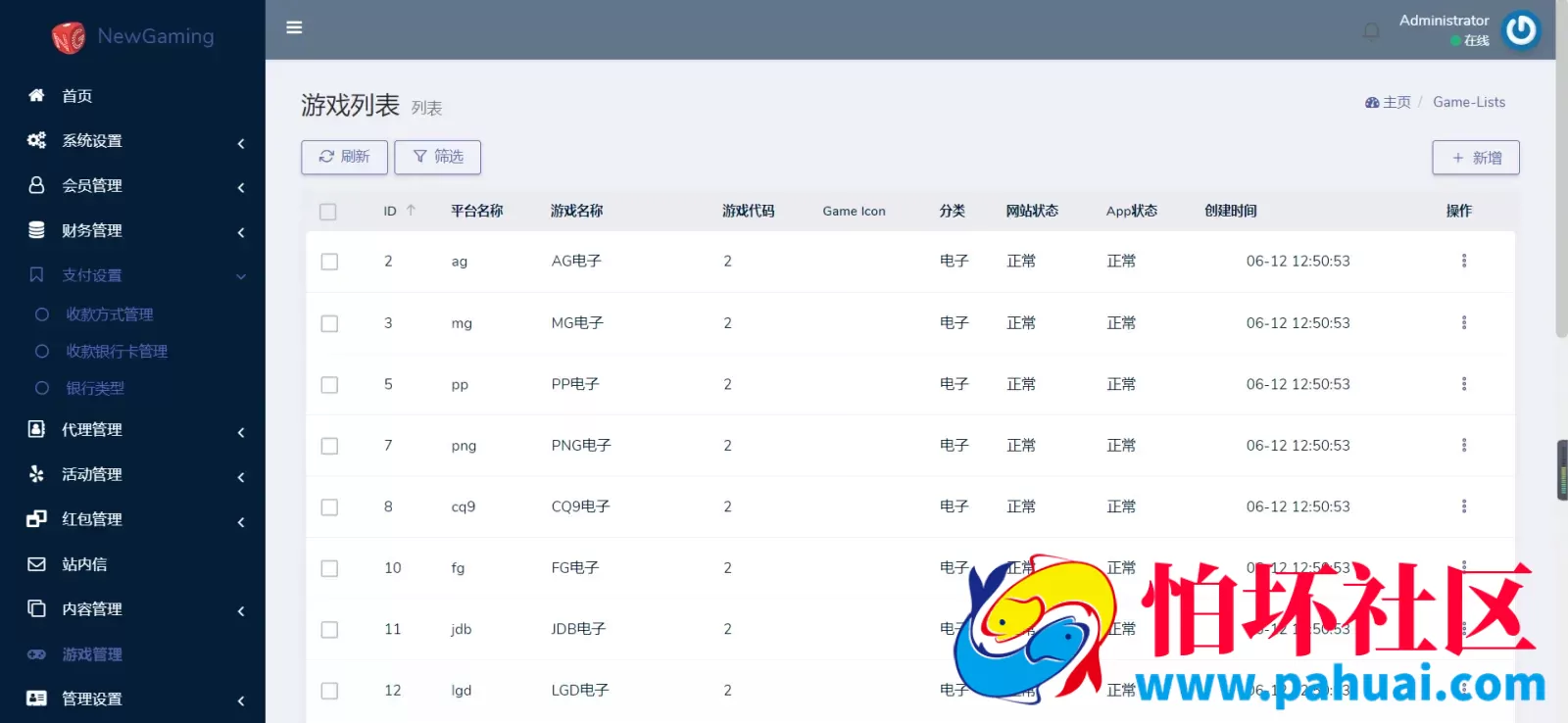Viewport: 1568px width, 723px height.
Task: Click the 刷新 refresh button
Action: click(x=344, y=157)
